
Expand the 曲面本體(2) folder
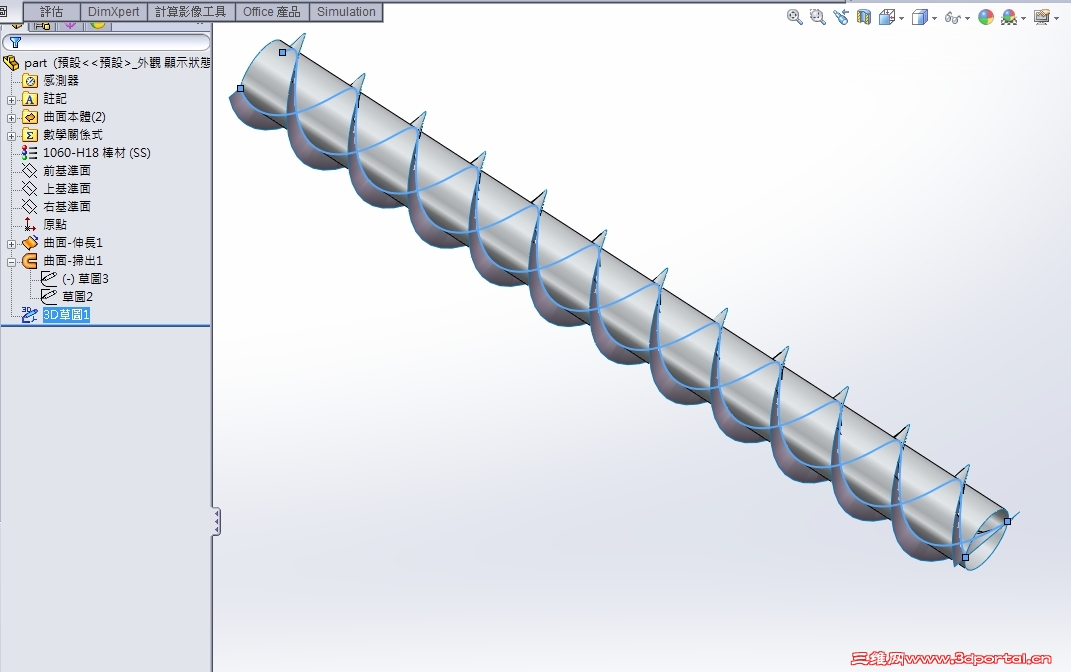point(11,118)
